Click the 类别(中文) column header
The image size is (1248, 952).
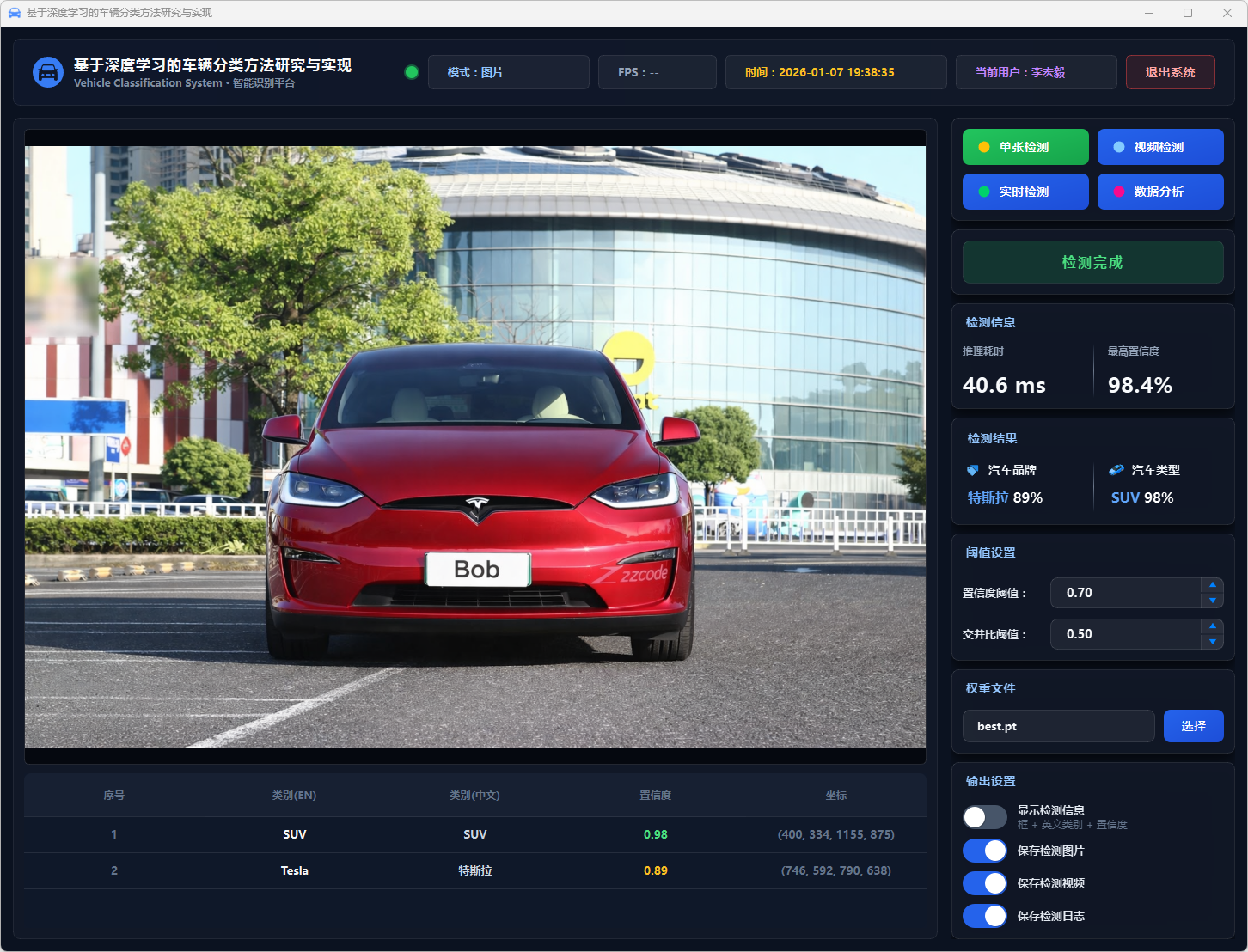pos(475,796)
